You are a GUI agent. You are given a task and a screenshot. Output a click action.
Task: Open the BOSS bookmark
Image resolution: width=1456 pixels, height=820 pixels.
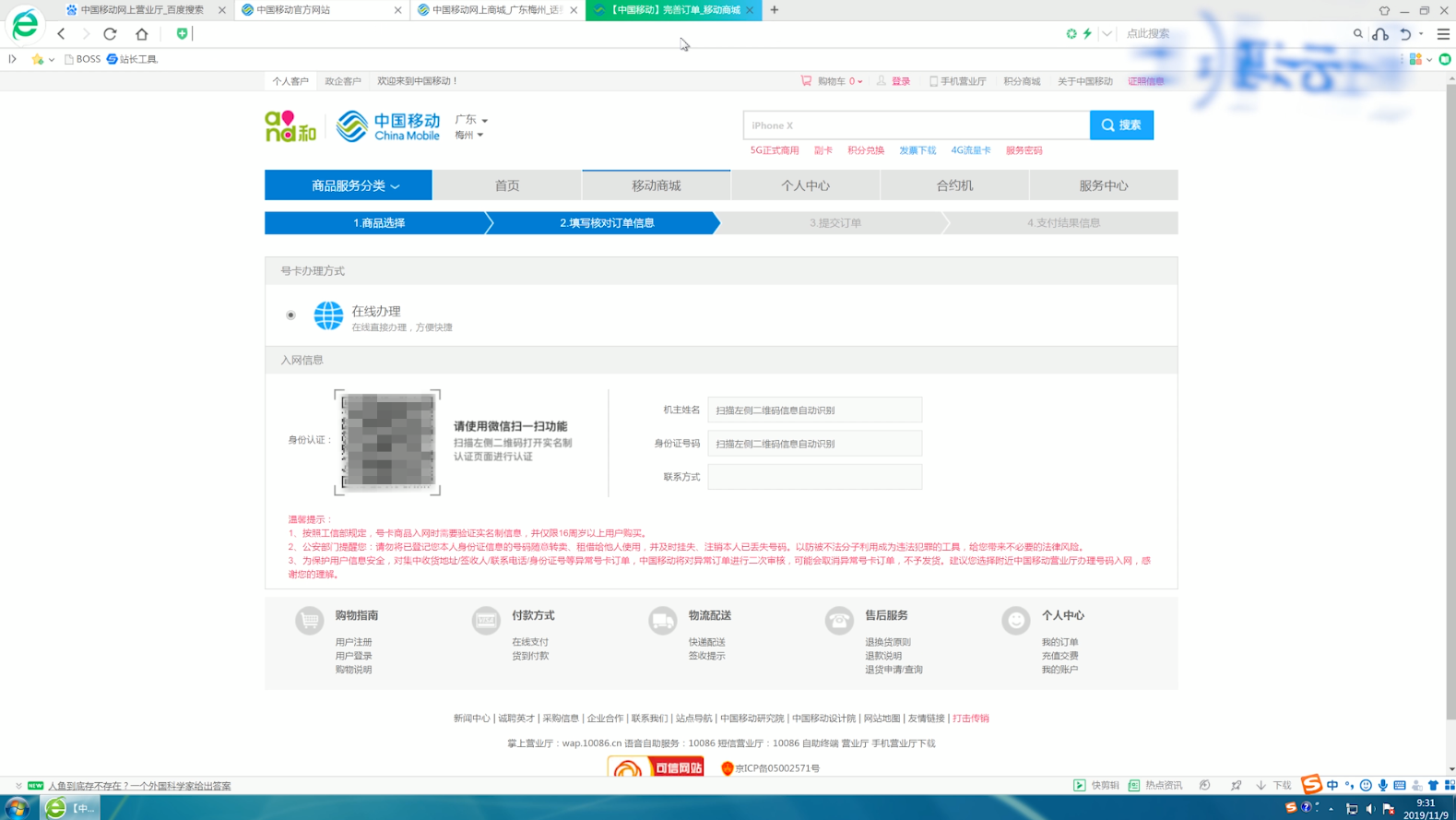pos(82,59)
